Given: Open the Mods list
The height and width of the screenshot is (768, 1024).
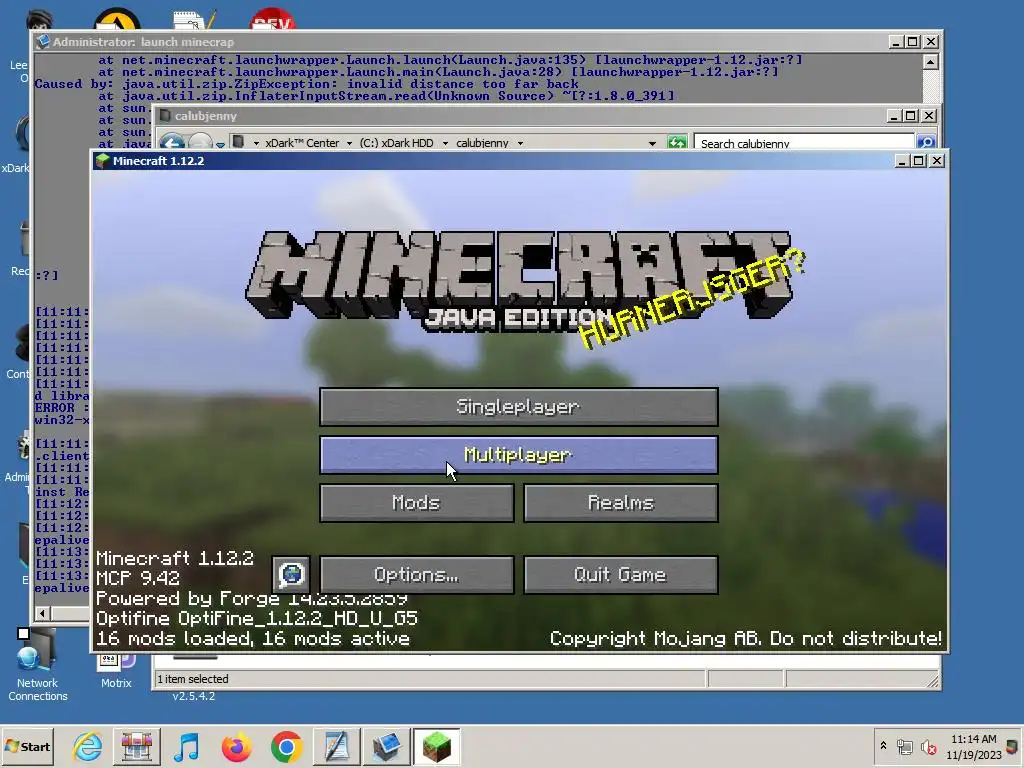Looking at the screenshot, I should [417, 503].
